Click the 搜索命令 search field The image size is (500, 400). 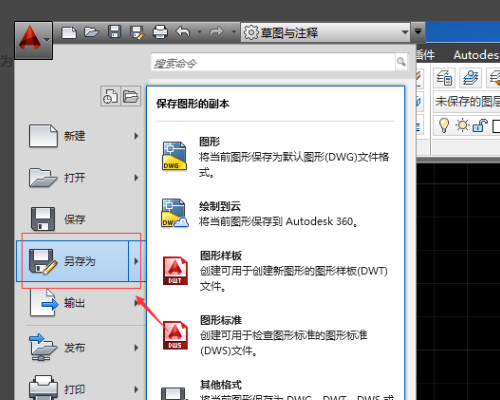pos(273,62)
